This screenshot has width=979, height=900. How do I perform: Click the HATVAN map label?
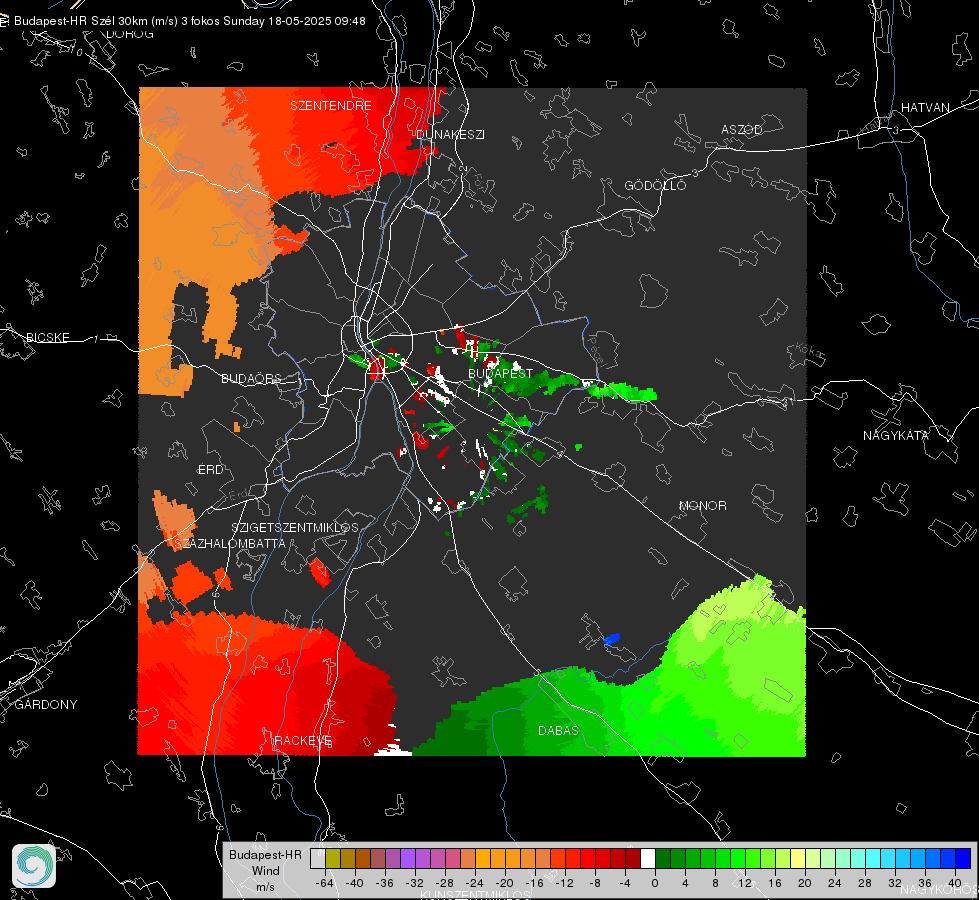[925, 107]
